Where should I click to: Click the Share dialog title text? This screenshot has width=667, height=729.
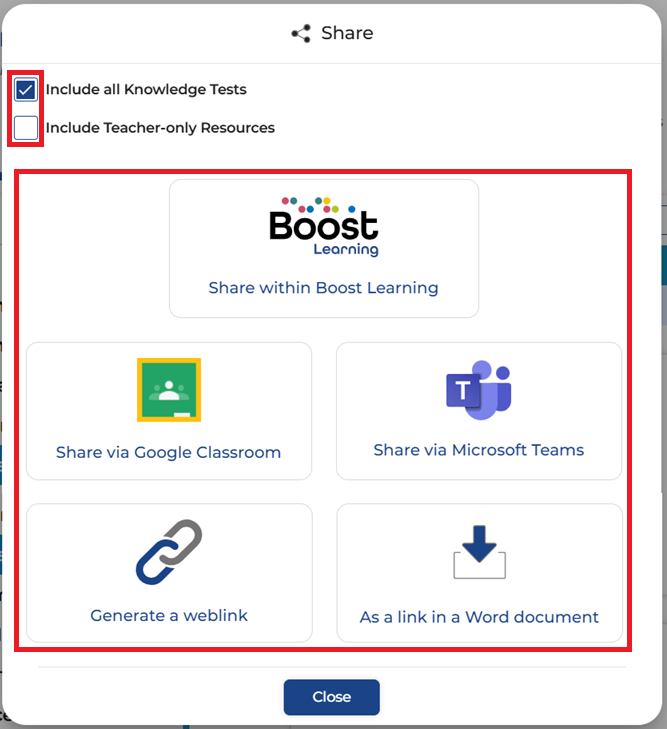click(x=347, y=34)
